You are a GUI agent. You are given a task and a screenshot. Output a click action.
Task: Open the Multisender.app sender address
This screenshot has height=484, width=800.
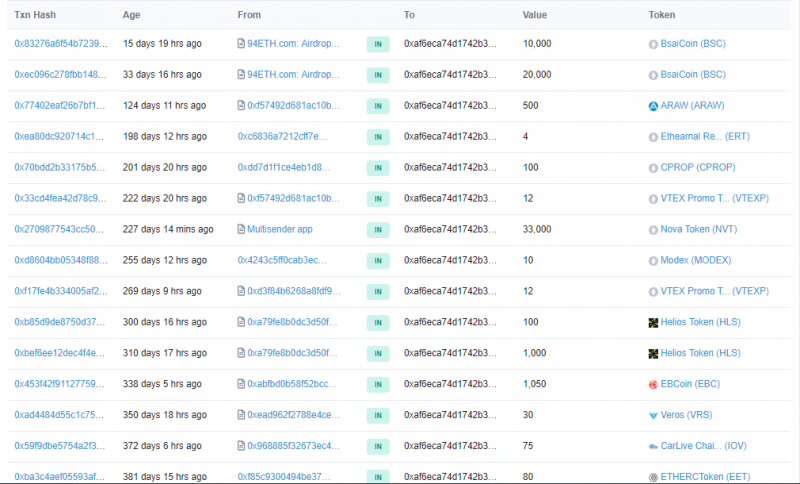coord(280,229)
